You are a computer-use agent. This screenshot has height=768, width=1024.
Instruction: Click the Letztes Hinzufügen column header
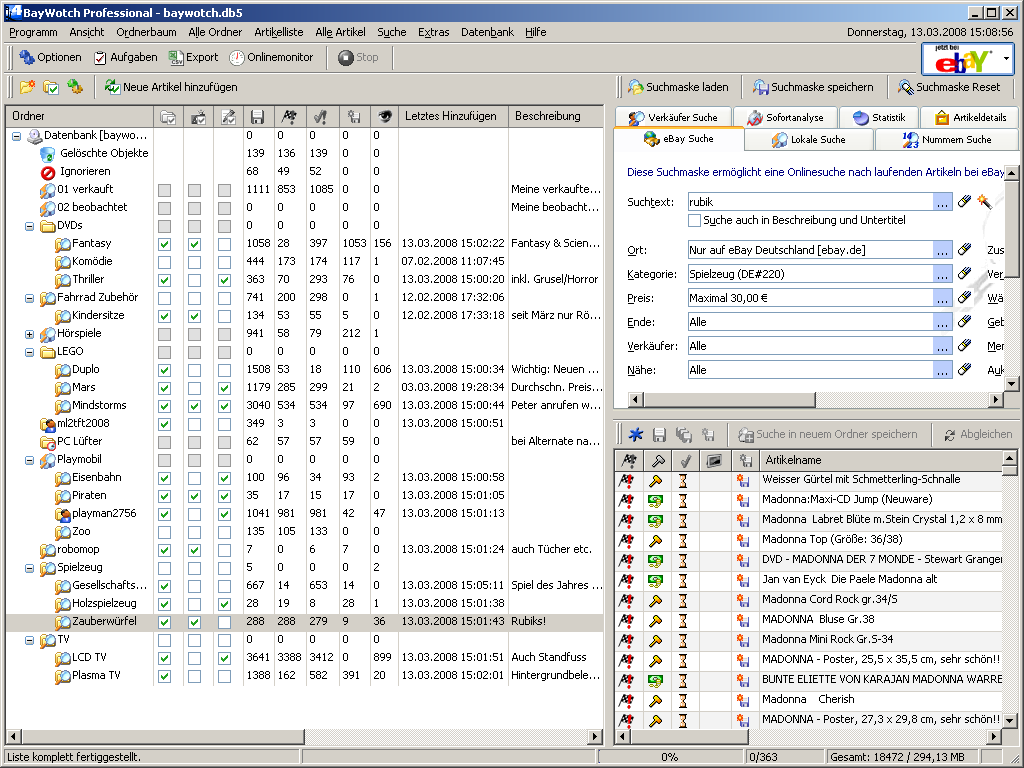point(451,116)
